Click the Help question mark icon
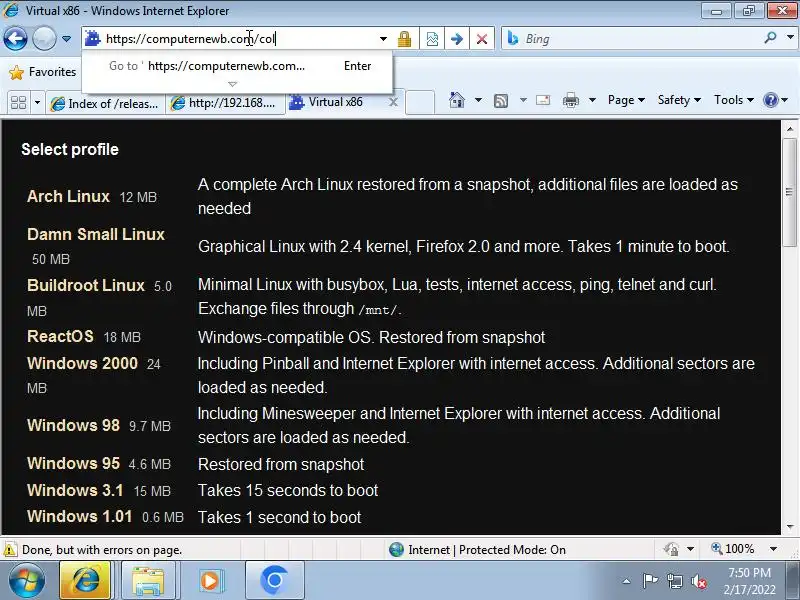The width and height of the screenshot is (800, 600). tap(770, 100)
